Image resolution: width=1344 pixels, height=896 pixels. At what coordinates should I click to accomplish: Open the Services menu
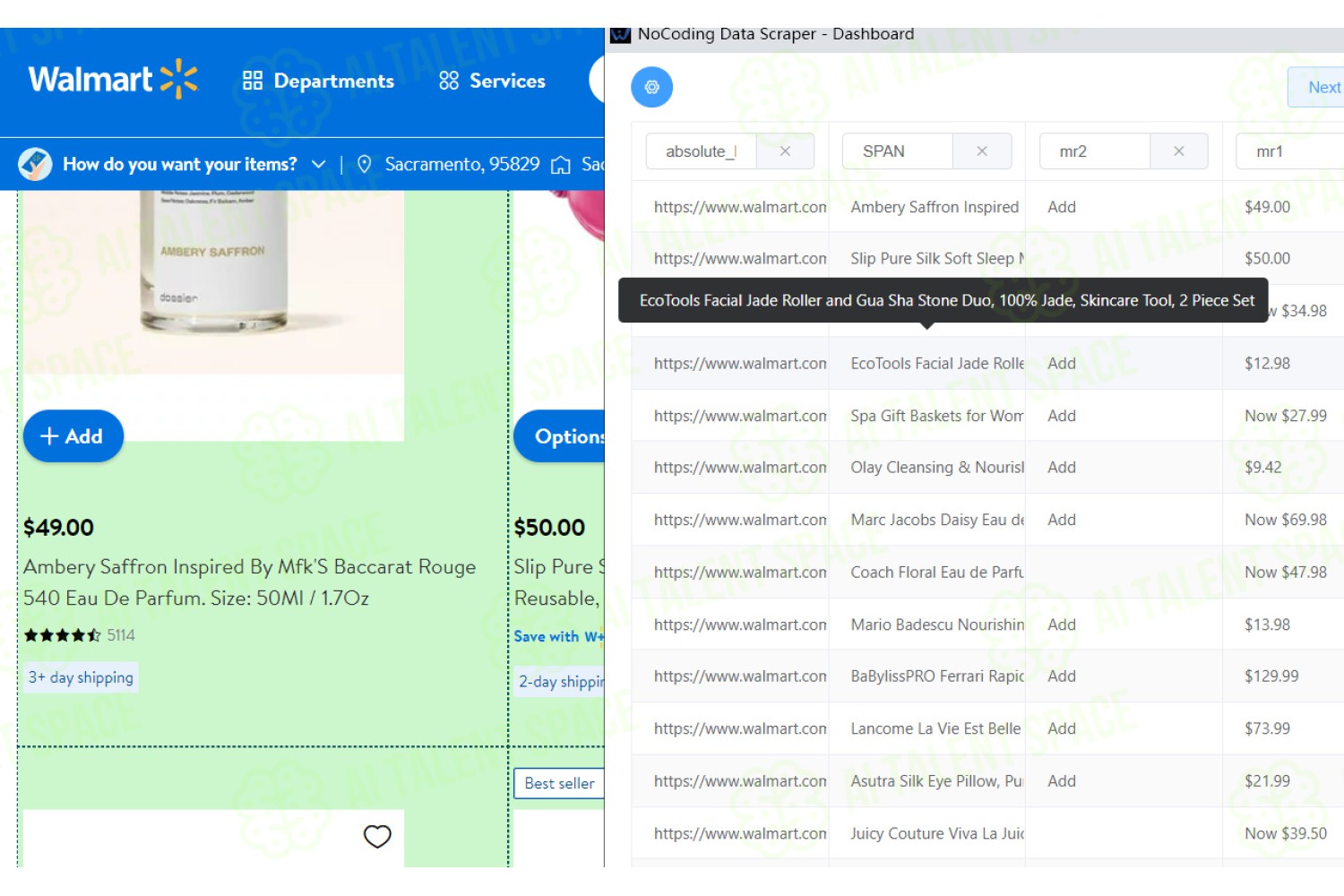[x=492, y=81]
